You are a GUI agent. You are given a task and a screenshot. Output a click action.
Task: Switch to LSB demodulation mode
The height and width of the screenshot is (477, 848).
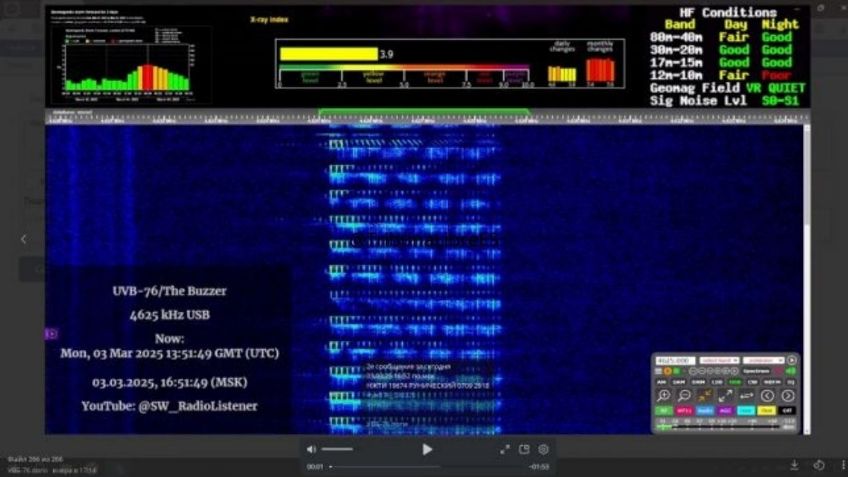pyautogui.click(x=717, y=382)
